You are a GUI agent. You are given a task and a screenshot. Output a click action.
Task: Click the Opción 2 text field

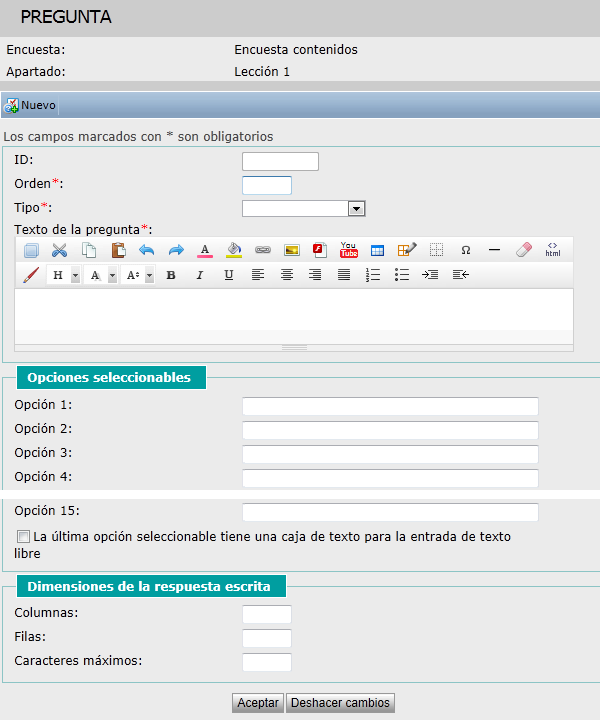point(390,430)
